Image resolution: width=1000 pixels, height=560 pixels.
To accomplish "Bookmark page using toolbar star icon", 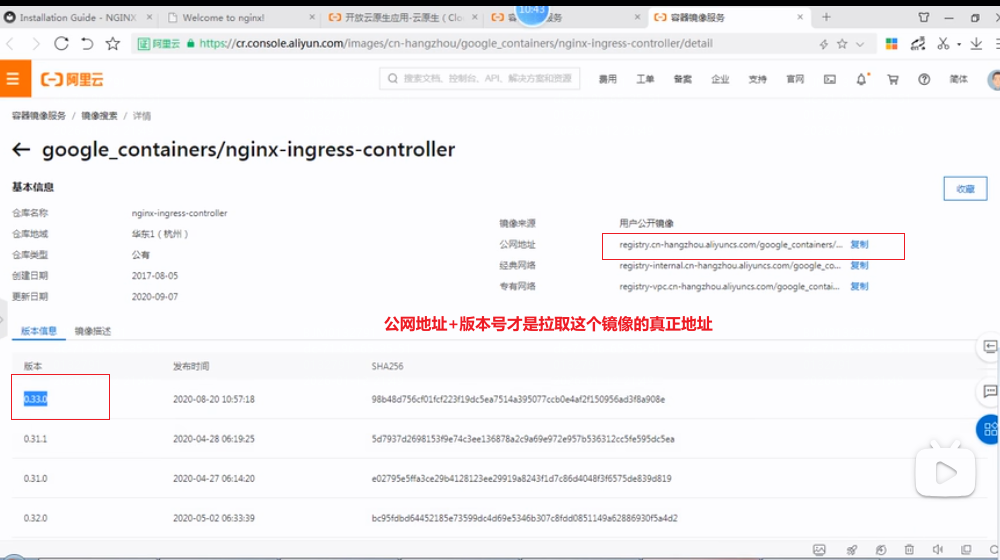I will coord(113,43).
